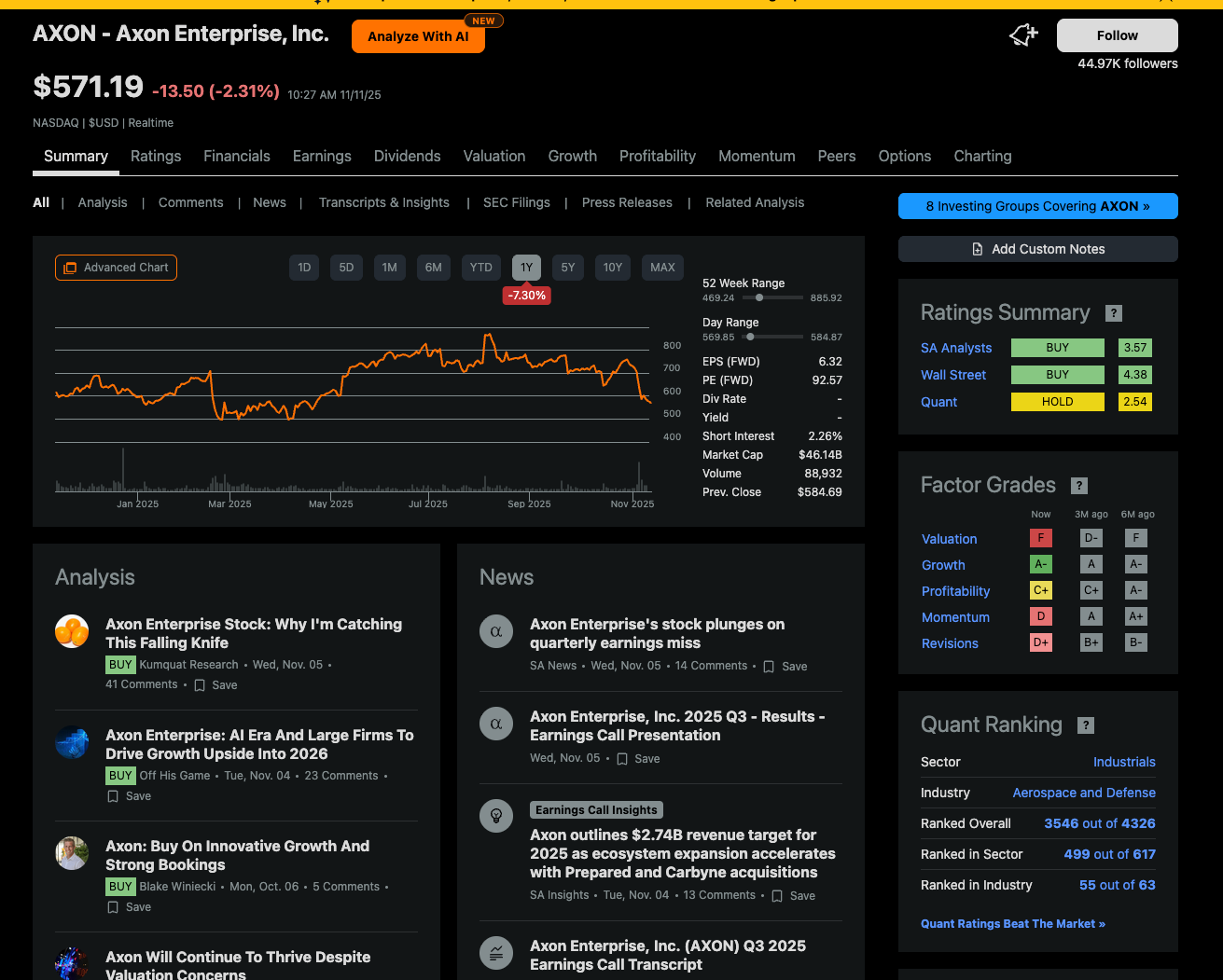
Task: Filter feed by Transcripts & Insights
Action: pyautogui.click(x=384, y=202)
